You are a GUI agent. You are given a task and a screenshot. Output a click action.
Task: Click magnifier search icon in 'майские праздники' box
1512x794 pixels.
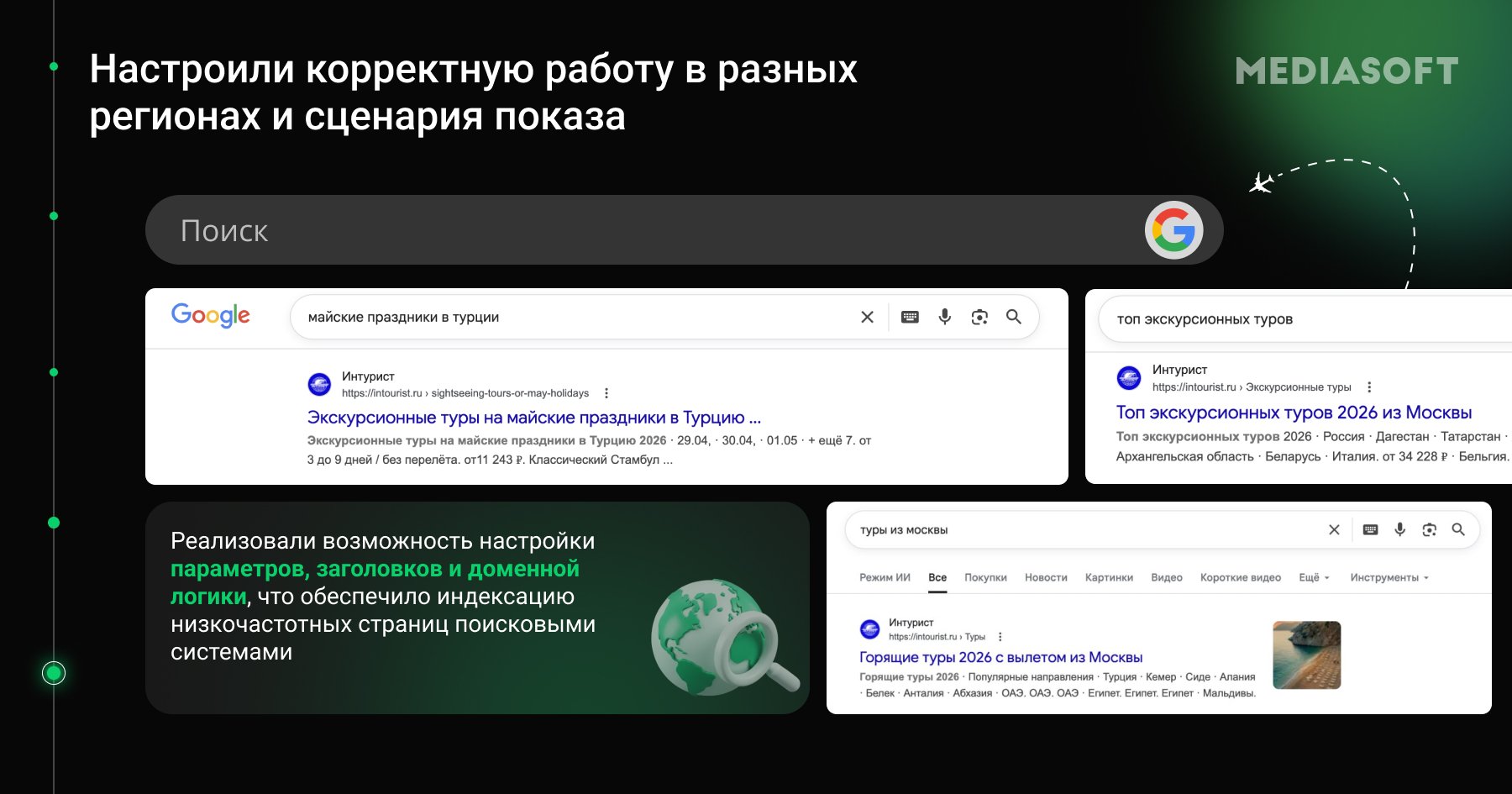[x=1014, y=317]
